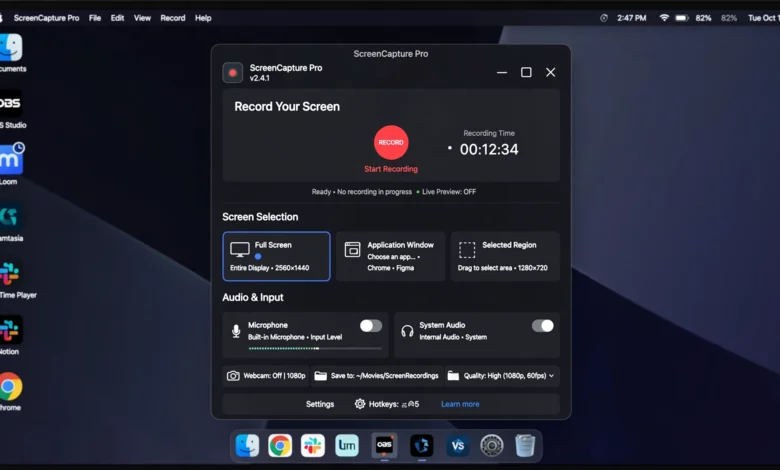Click the Time Player desktop icon

(10, 273)
